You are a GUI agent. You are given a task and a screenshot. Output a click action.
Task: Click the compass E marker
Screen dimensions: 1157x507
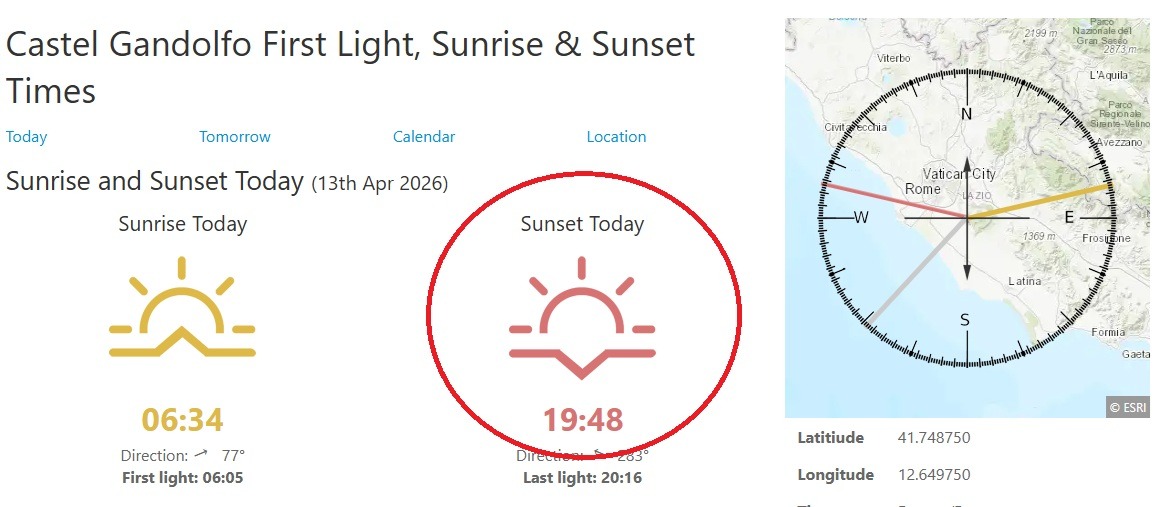[x=1069, y=218]
